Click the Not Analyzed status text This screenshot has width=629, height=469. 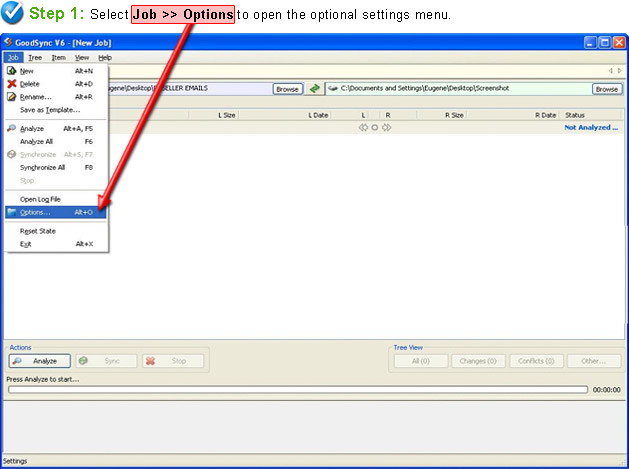click(591, 128)
